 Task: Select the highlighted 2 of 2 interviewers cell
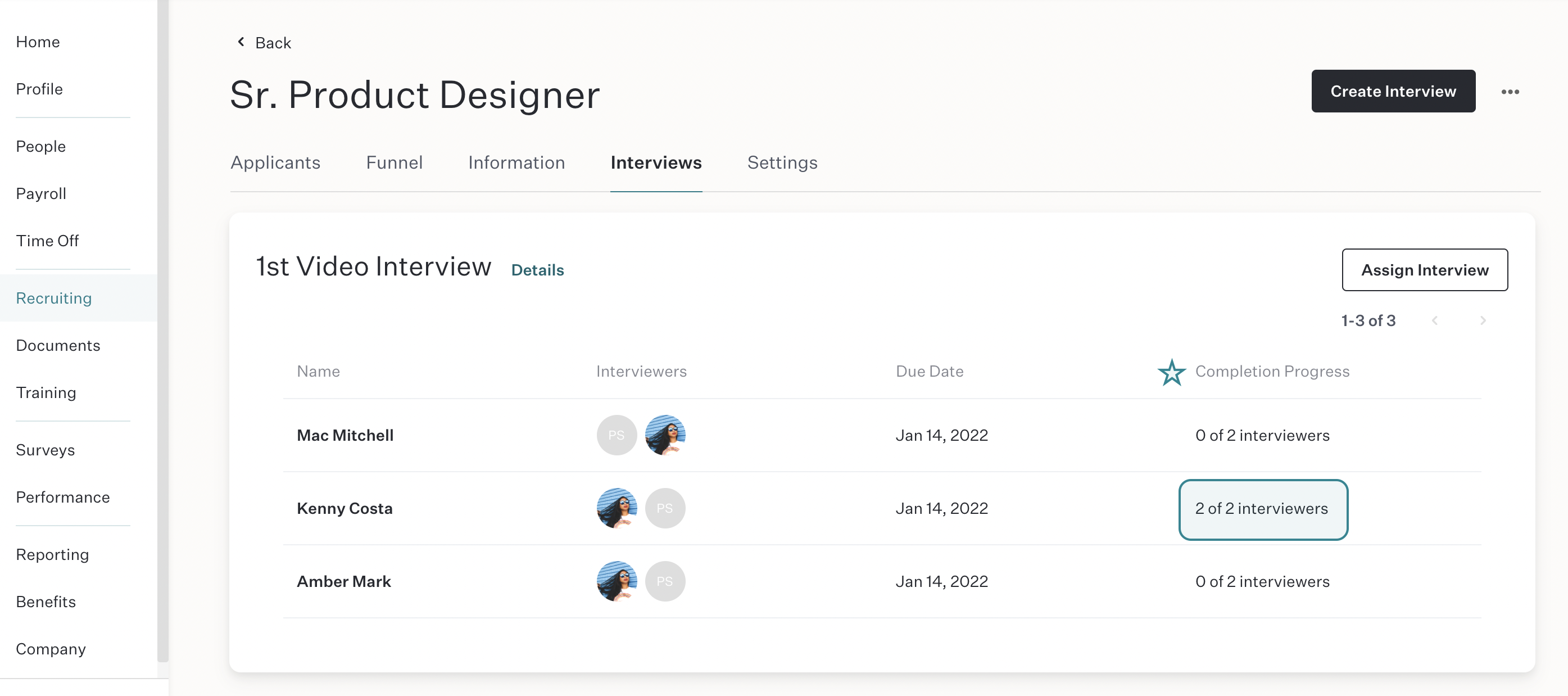click(1262, 509)
